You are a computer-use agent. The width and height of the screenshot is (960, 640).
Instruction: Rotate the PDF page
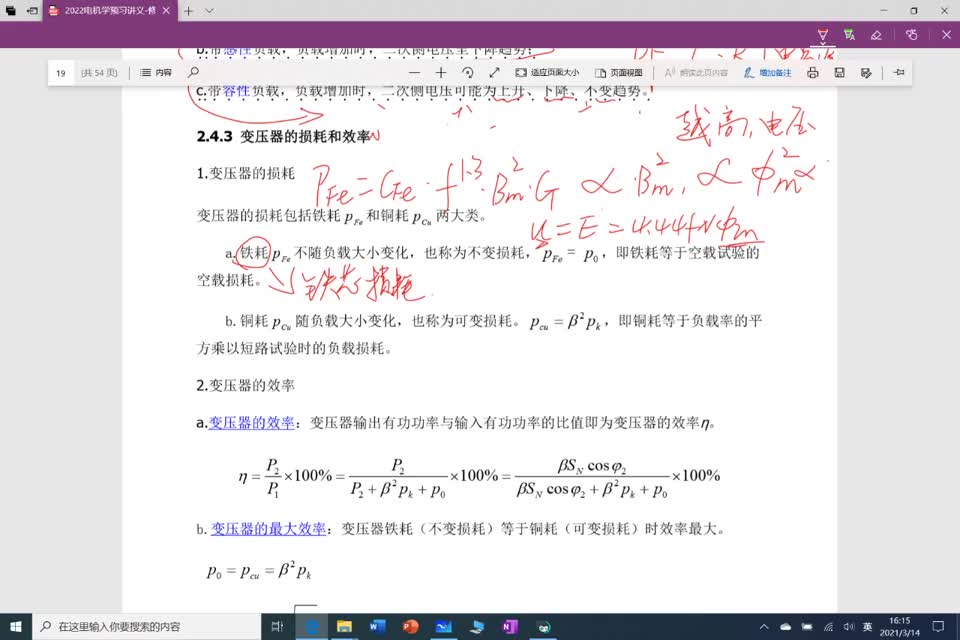468,72
